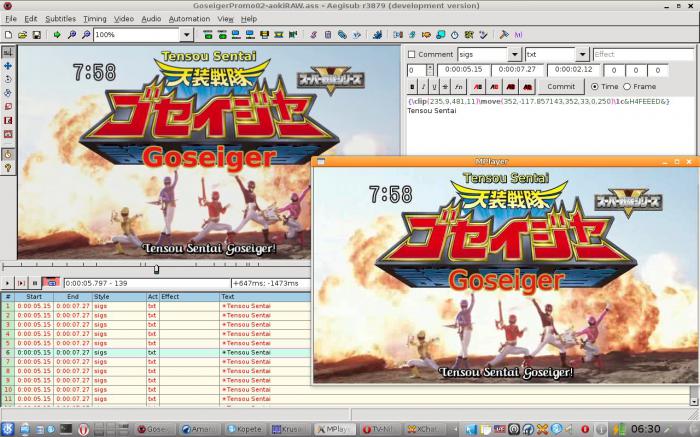Select the rotate Z video tool
The image size is (700, 437).
(8, 79)
